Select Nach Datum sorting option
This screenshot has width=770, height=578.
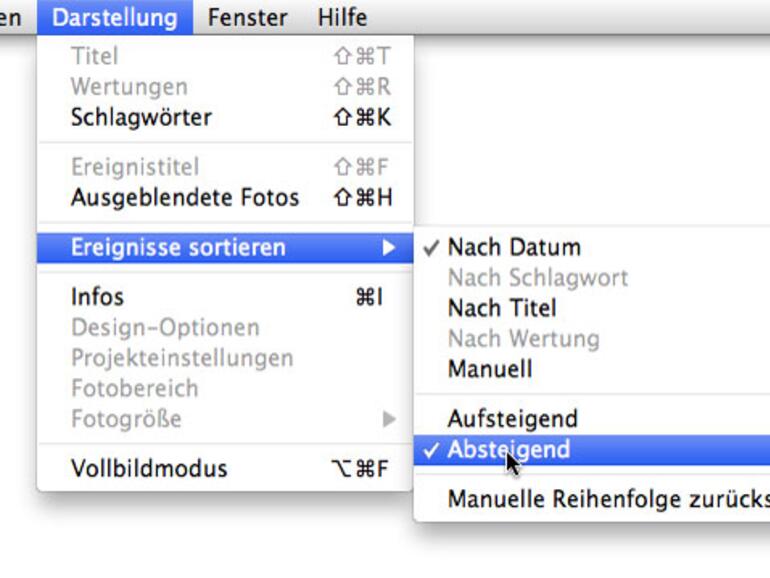[514, 247]
